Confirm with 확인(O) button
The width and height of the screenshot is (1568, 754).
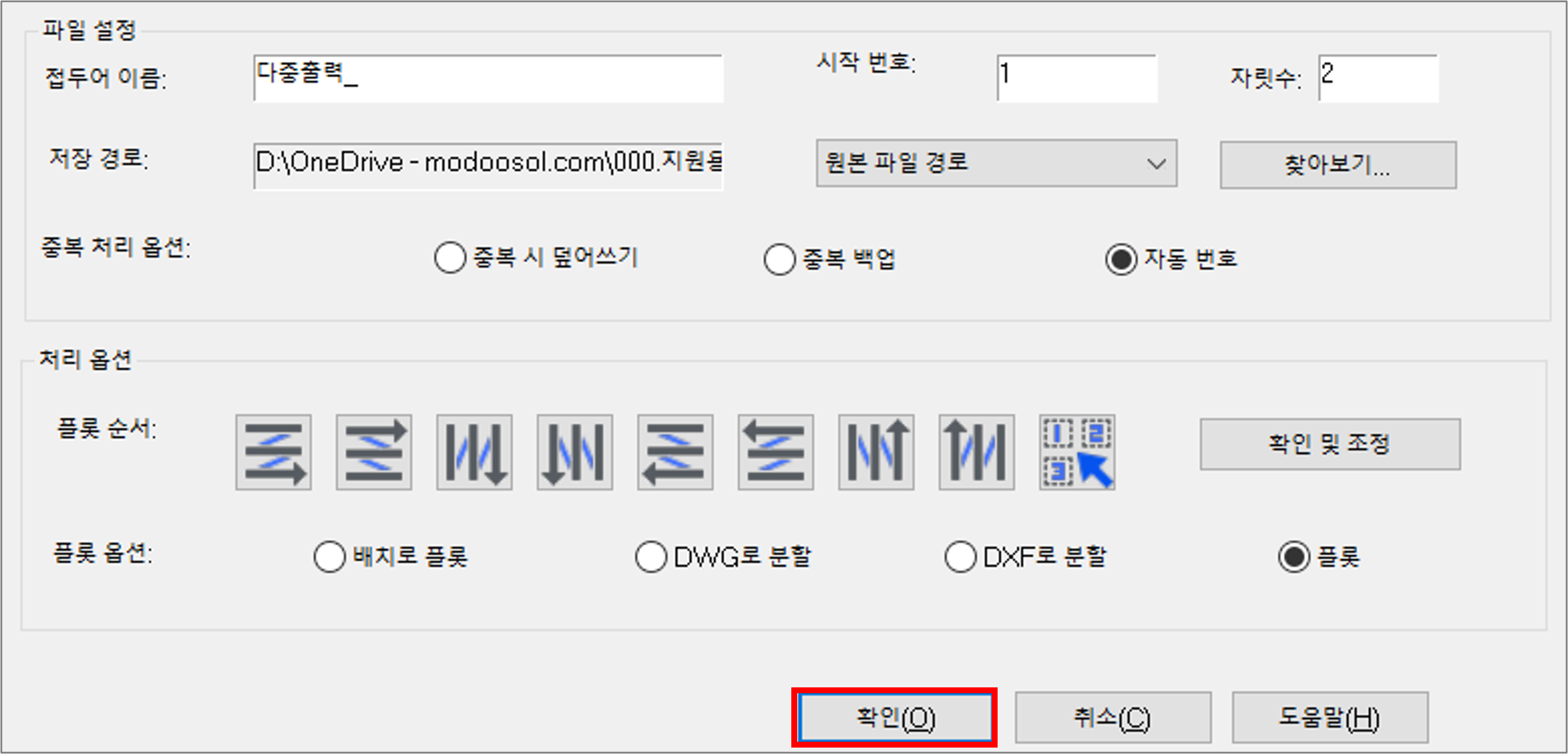tap(895, 718)
